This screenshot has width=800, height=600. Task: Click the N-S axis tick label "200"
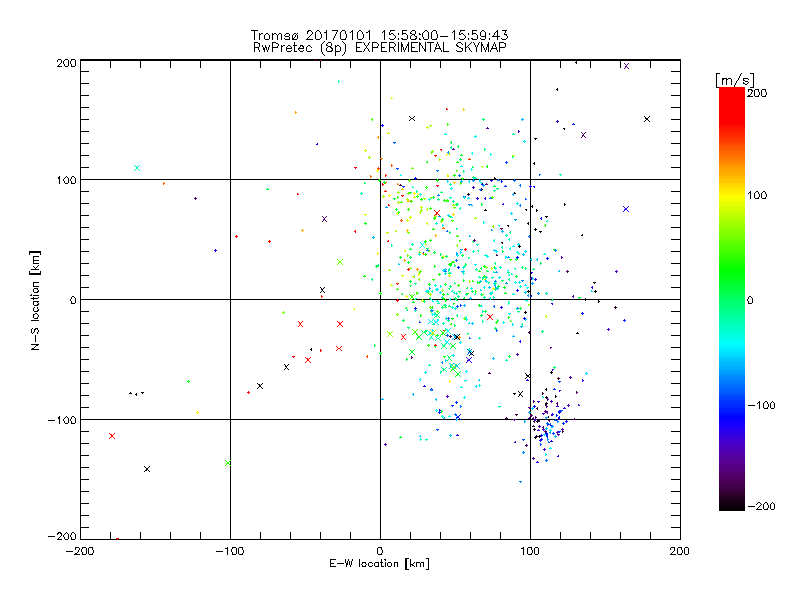pyautogui.click(x=66, y=63)
